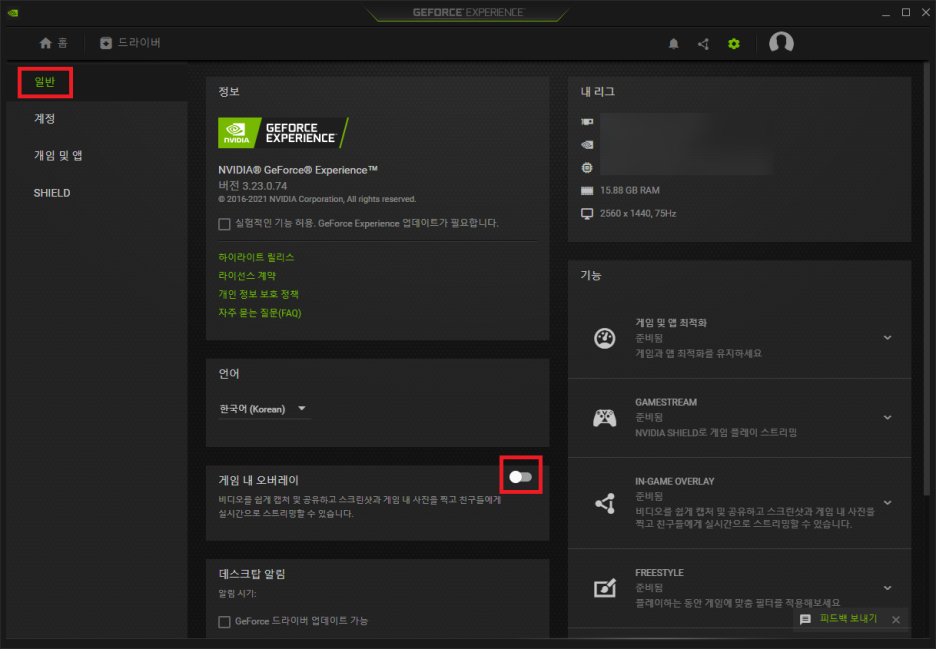Select 계정 in the sidebar
The width and height of the screenshot is (936, 649).
click(44, 119)
